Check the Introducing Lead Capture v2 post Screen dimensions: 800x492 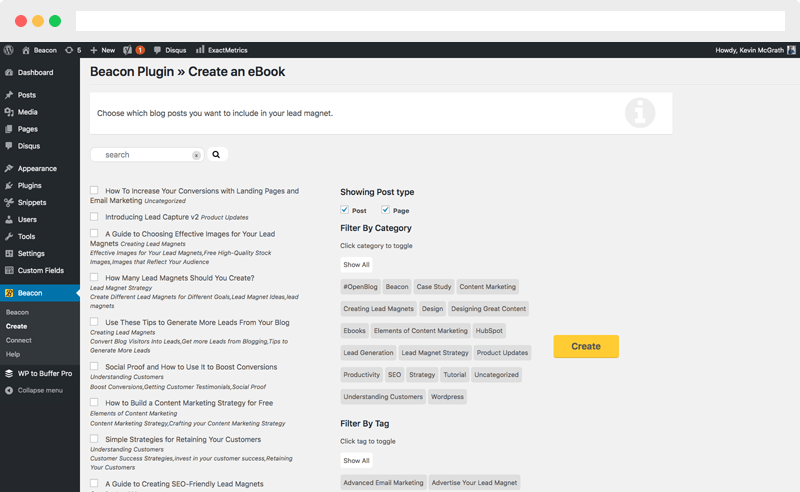click(x=94, y=216)
